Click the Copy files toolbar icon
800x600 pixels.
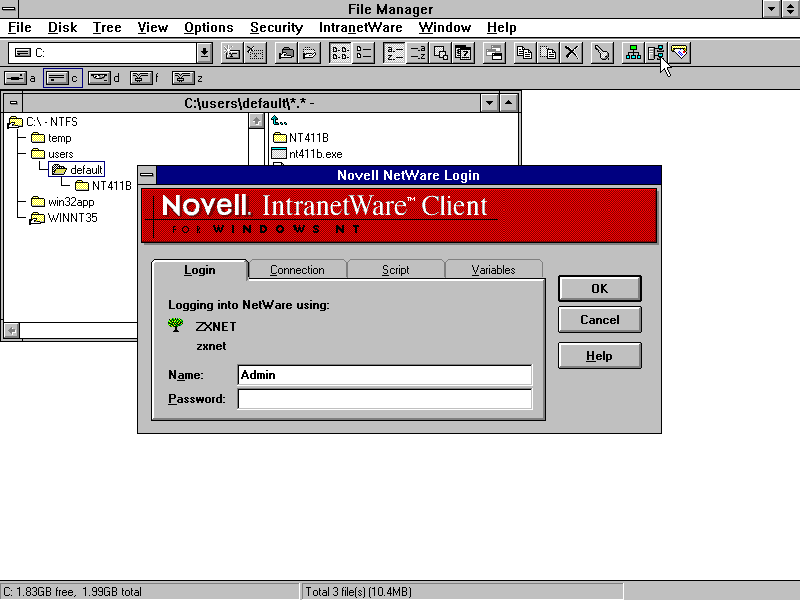click(524, 53)
